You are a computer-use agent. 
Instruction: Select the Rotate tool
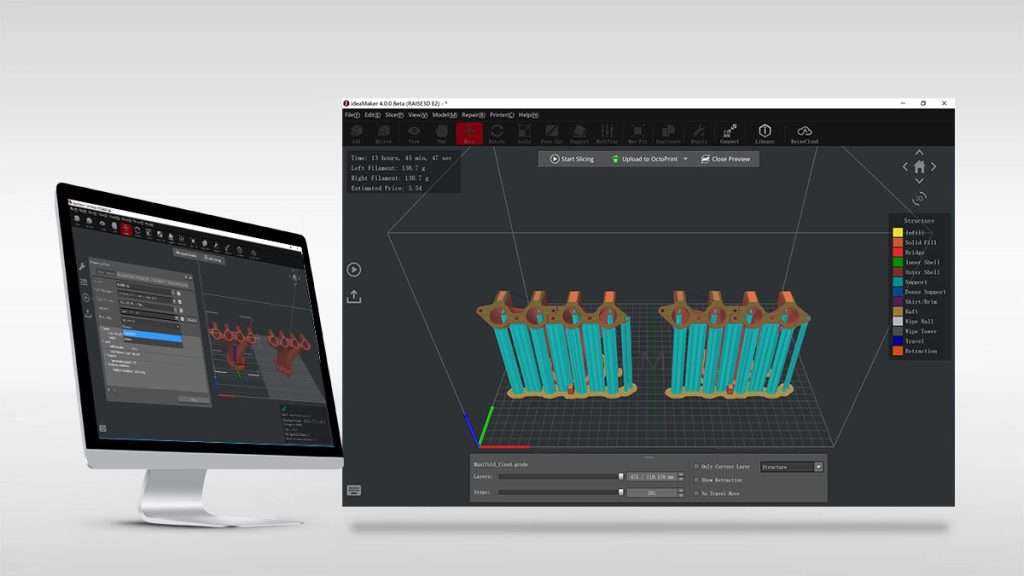point(497,132)
